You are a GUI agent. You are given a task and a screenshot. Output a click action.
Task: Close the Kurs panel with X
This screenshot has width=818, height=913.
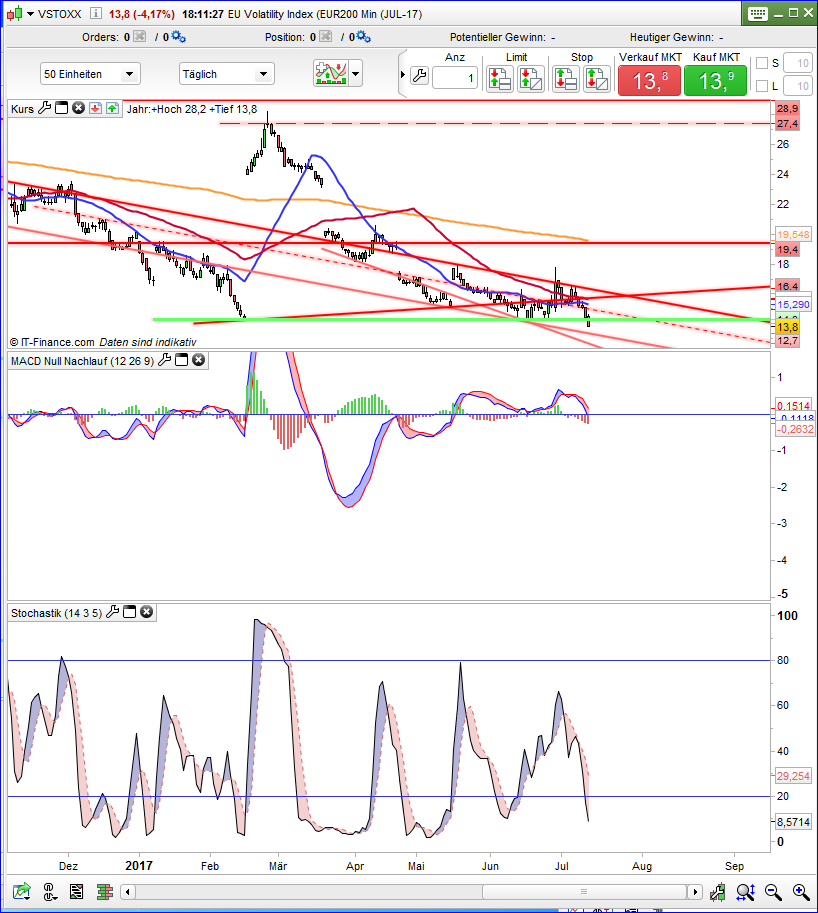coord(79,108)
